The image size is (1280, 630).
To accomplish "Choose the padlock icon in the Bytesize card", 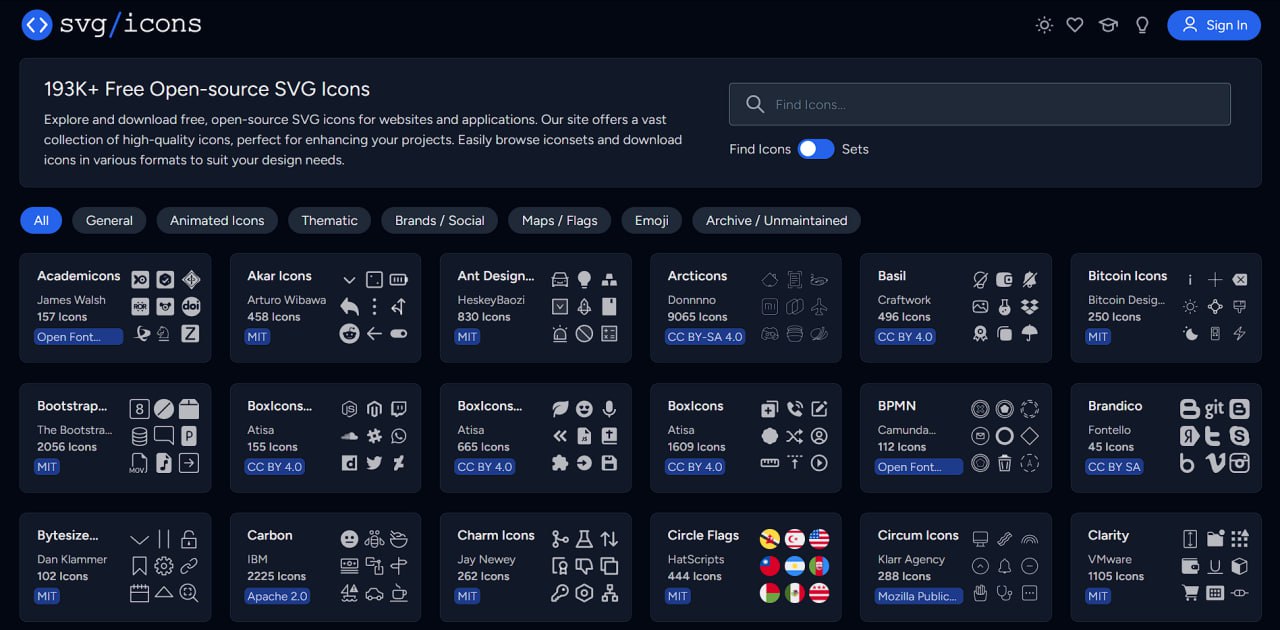I will click(x=189, y=539).
